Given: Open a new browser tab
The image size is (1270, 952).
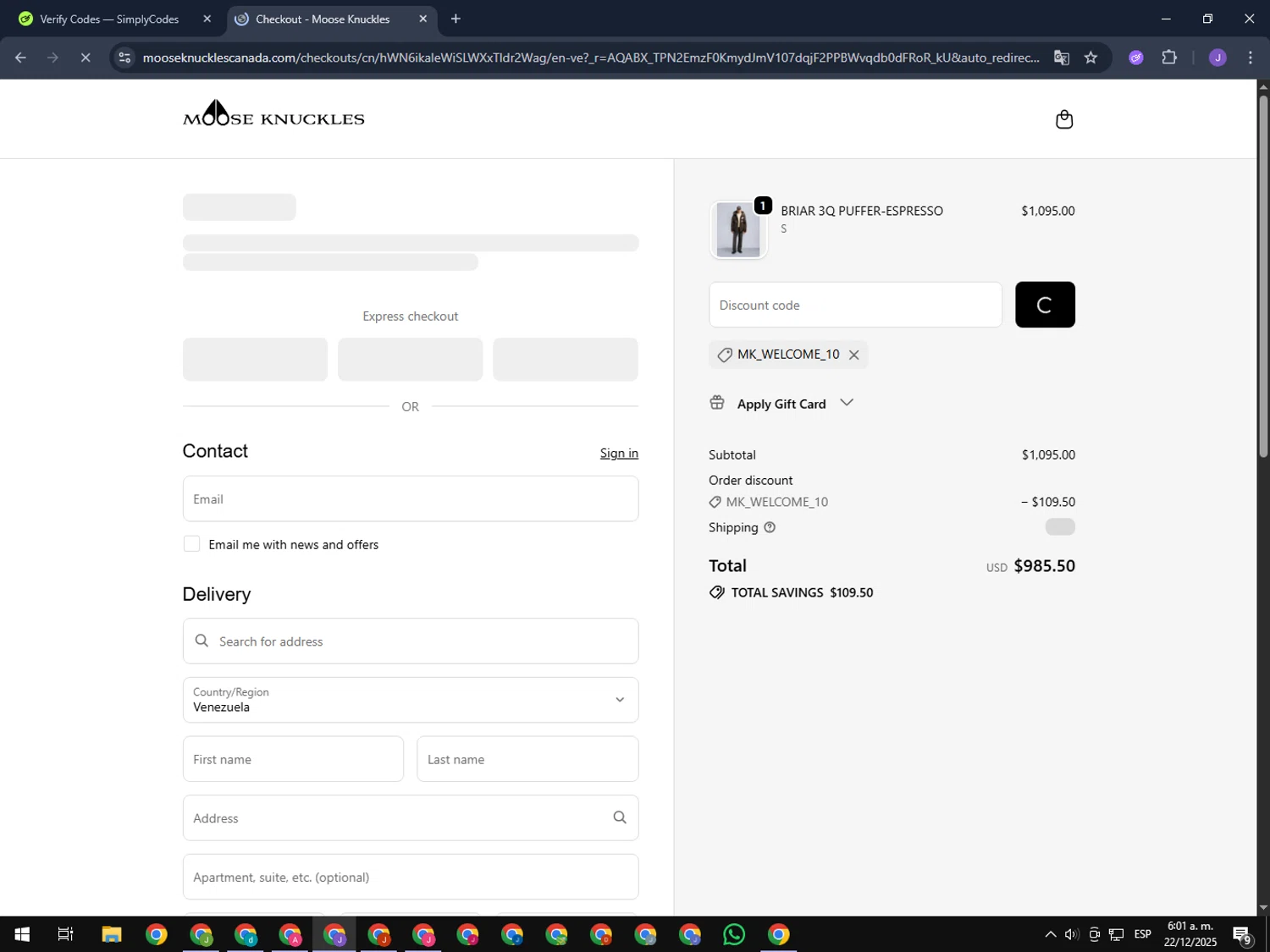Looking at the screenshot, I should click(x=456, y=19).
